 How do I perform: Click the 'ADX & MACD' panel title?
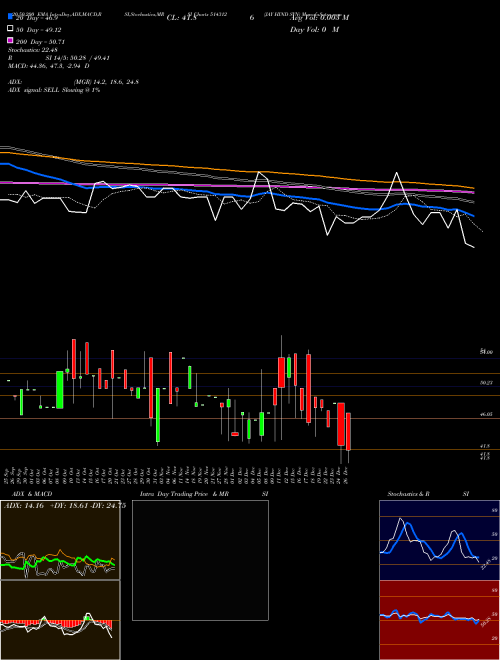(x=32, y=494)
